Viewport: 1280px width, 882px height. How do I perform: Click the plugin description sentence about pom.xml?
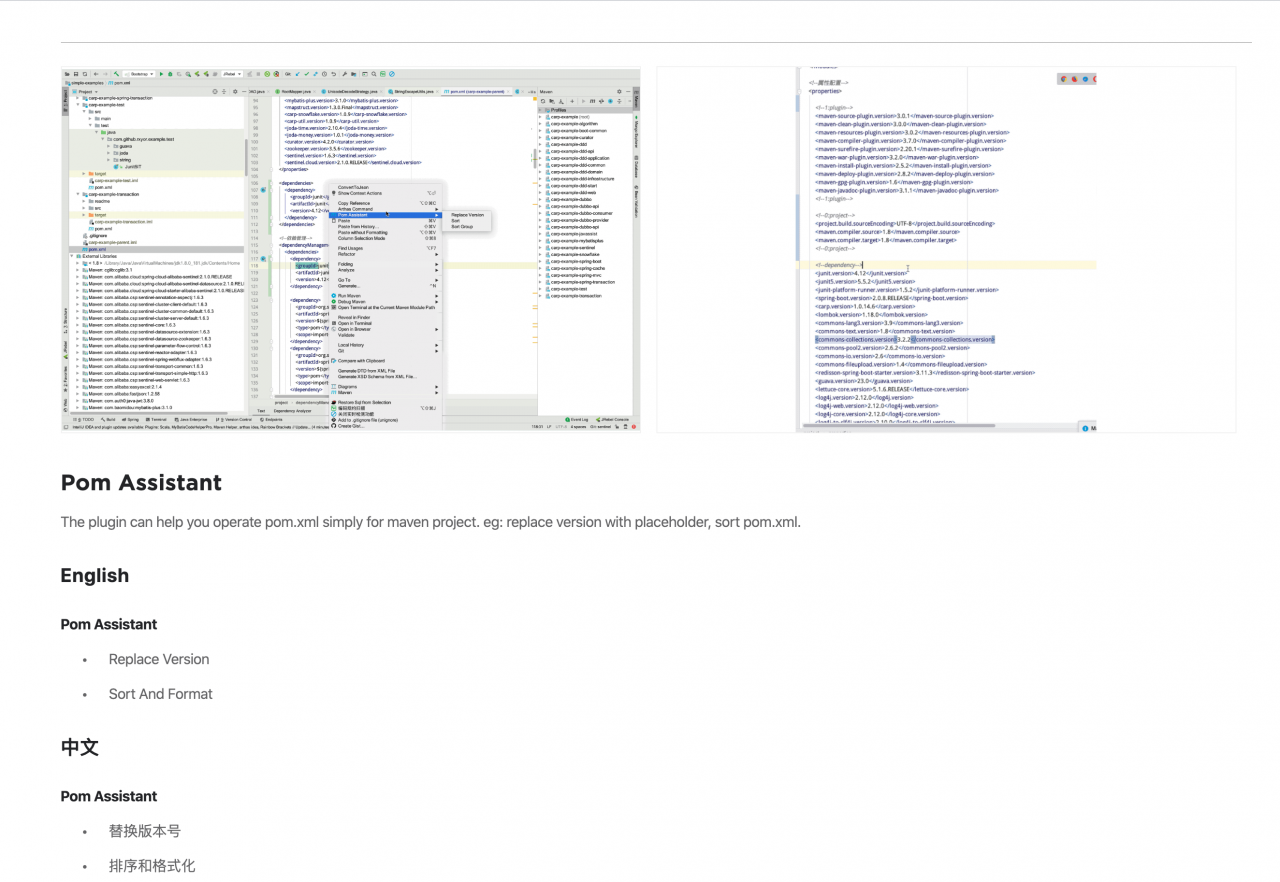(431, 522)
